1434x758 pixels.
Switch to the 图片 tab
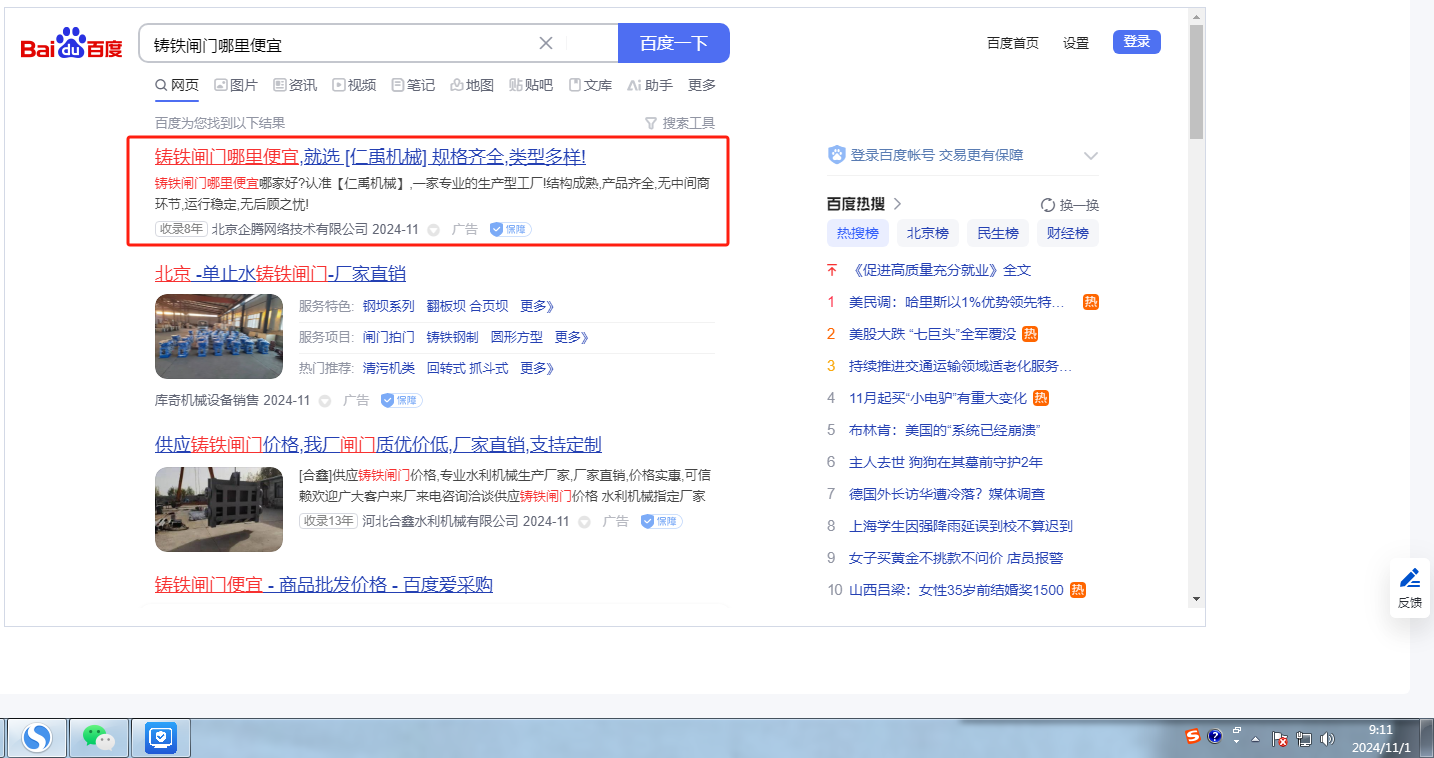235,85
